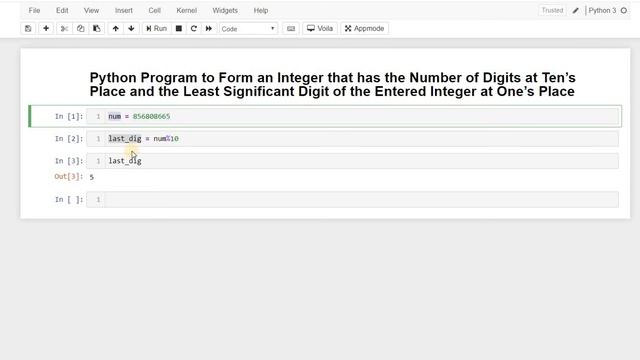
Task: Click the Python Program heading text
Action: [332, 84]
